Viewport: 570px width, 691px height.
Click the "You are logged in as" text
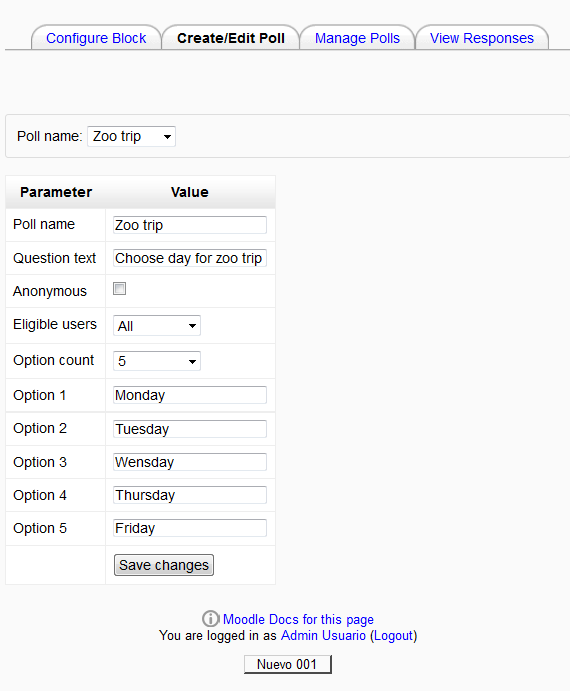pos(218,635)
